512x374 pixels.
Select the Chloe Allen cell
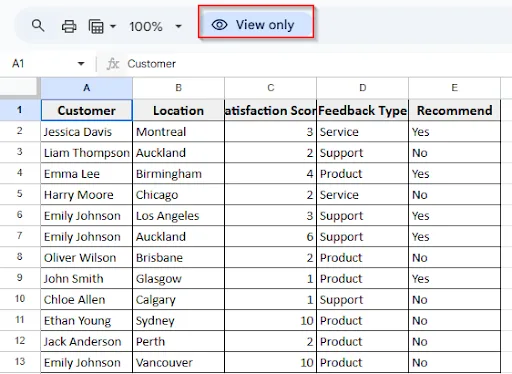(87, 300)
